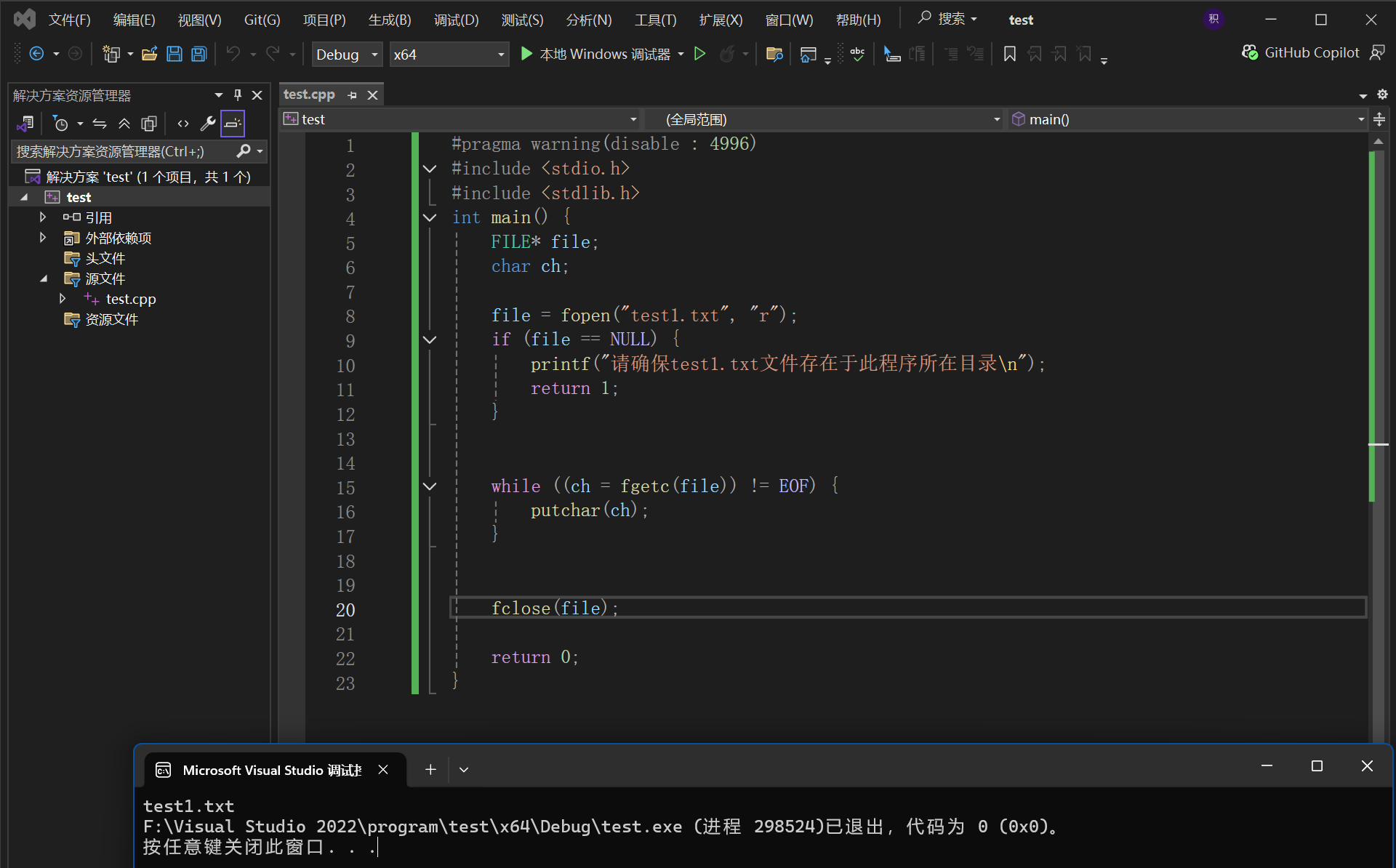The height and width of the screenshot is (868, 1396).
Task: Open the 调试(D) menu
Action: 456,20
